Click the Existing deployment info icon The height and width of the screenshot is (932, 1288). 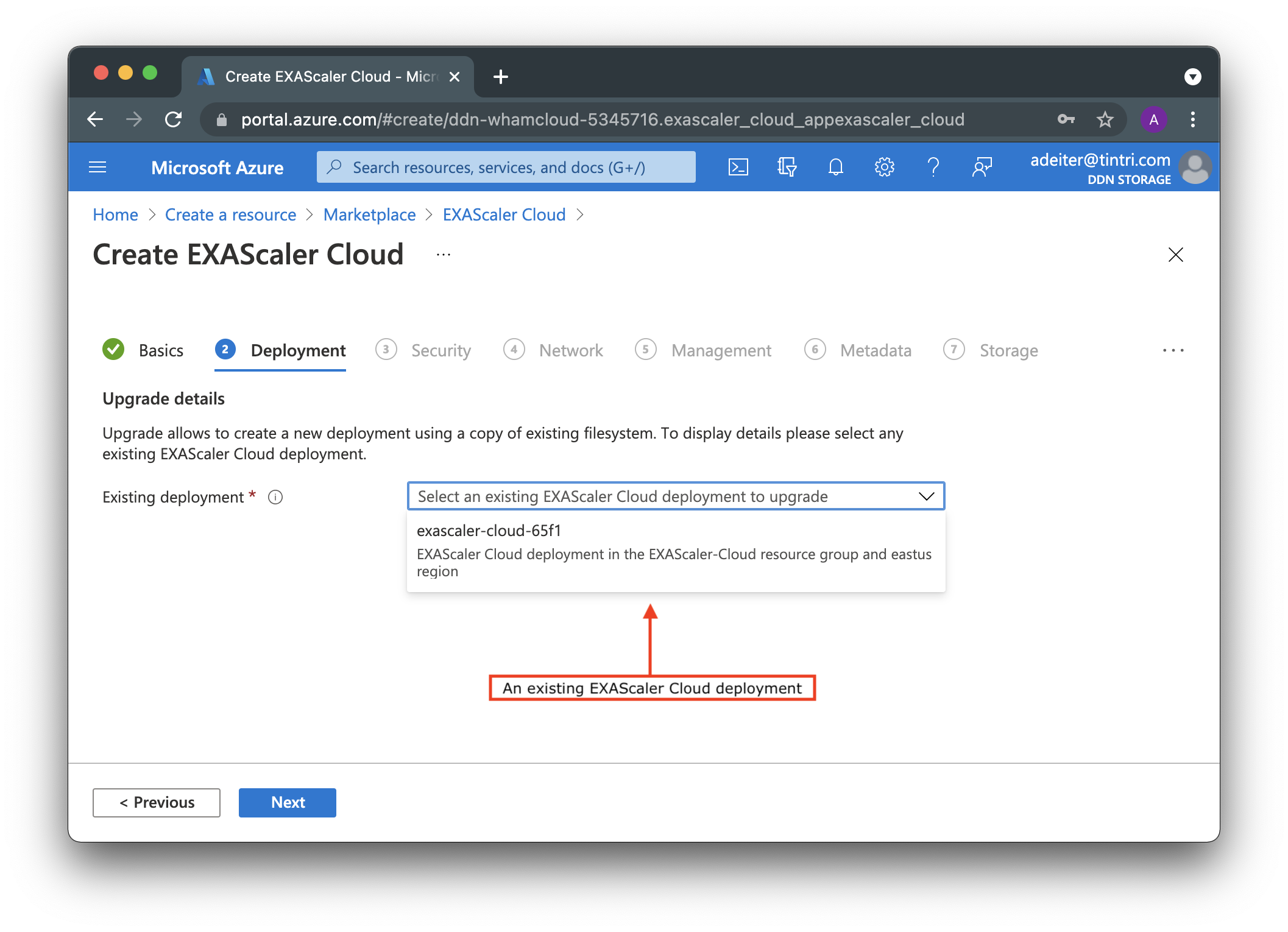pos(275,498)
